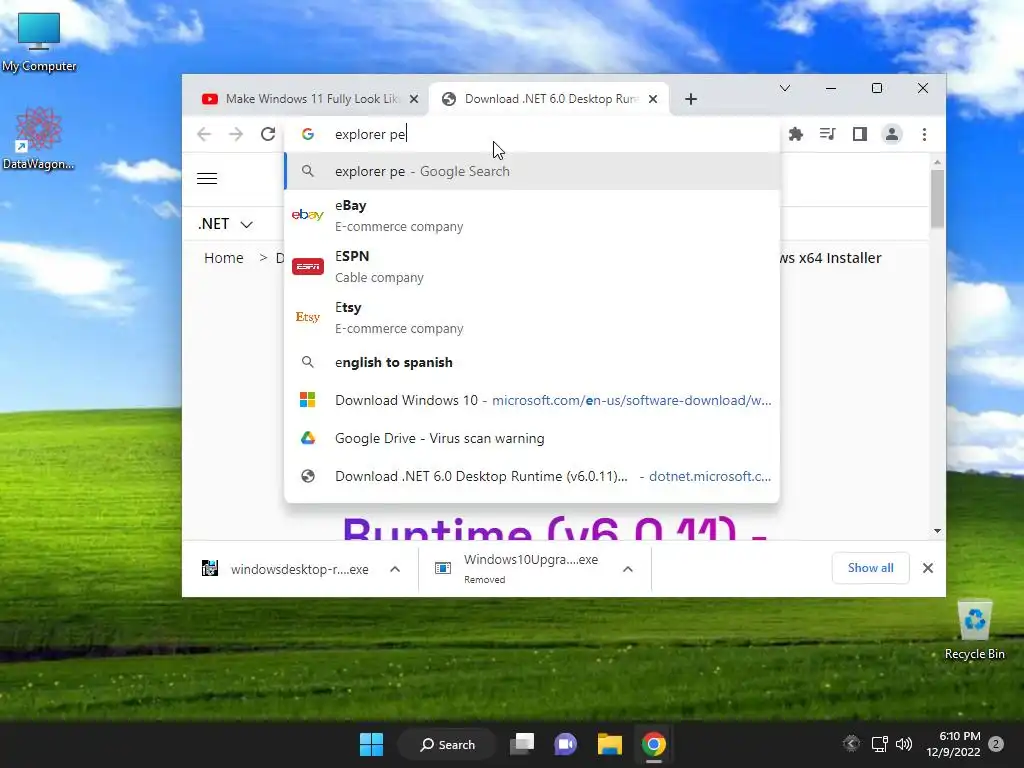The width and height of the screenshot is (1024, 768).
Task: Open the page hamburger menu
Action: pyautogui.click(x=207, y=178)
